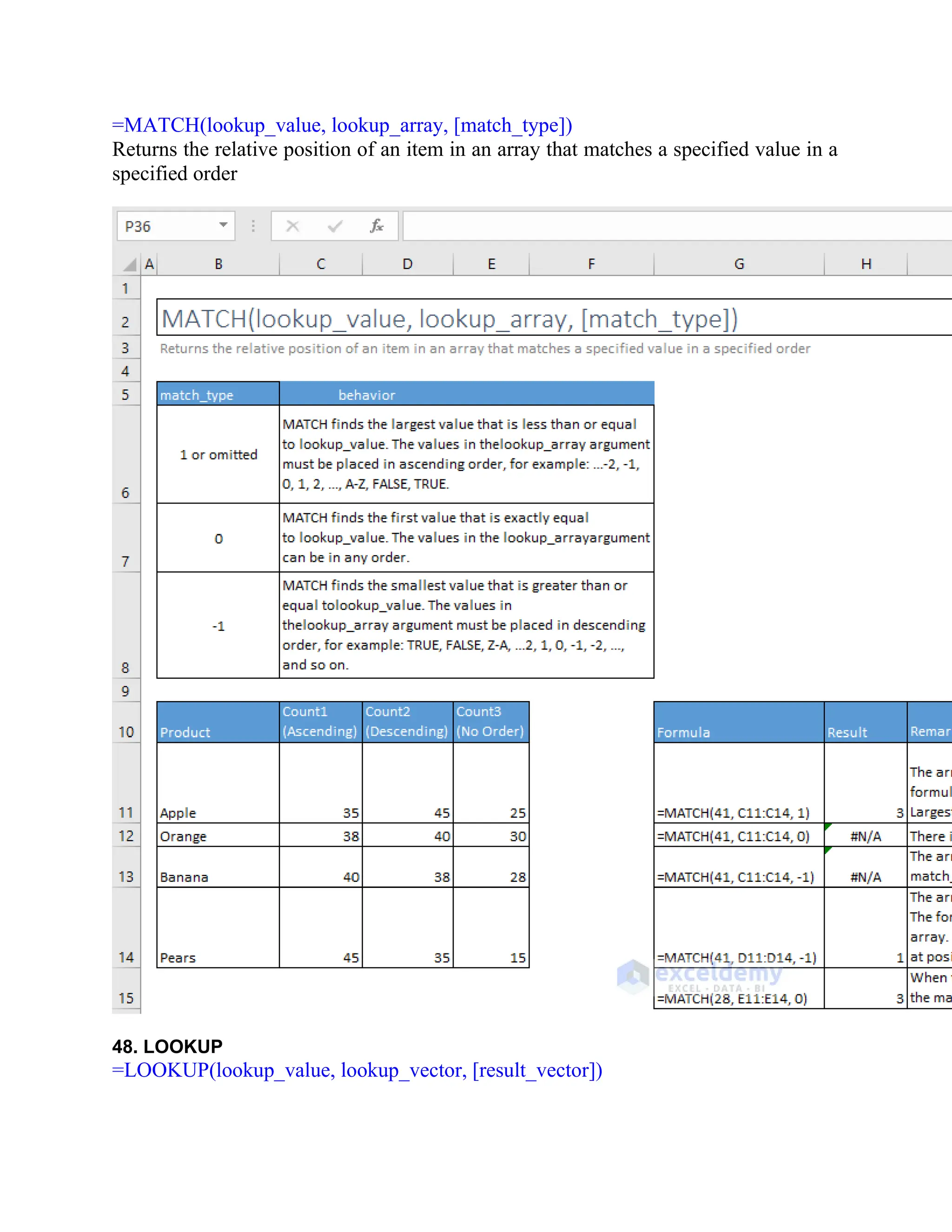Select column F header
This screenshot has width=952, height=1232.
pos(592,264)
